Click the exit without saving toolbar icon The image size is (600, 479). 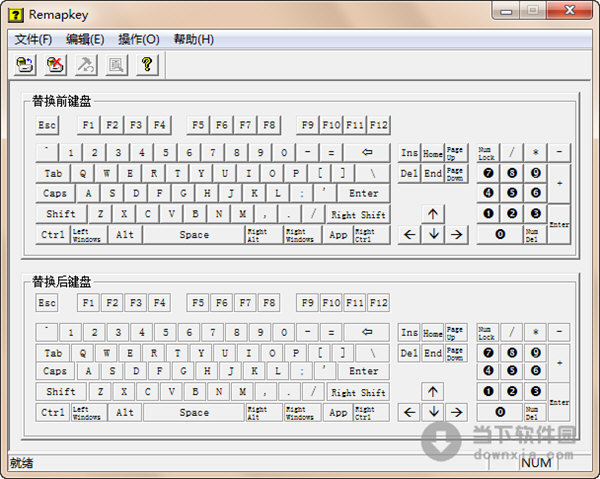[55, 65]
